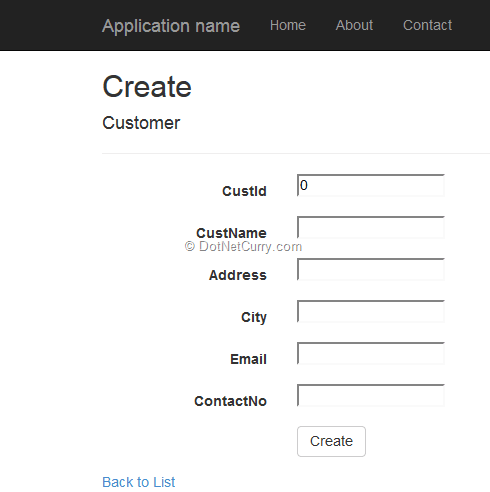Place cursor in the City field
This screenshot has height=492, width=490.
371,311
